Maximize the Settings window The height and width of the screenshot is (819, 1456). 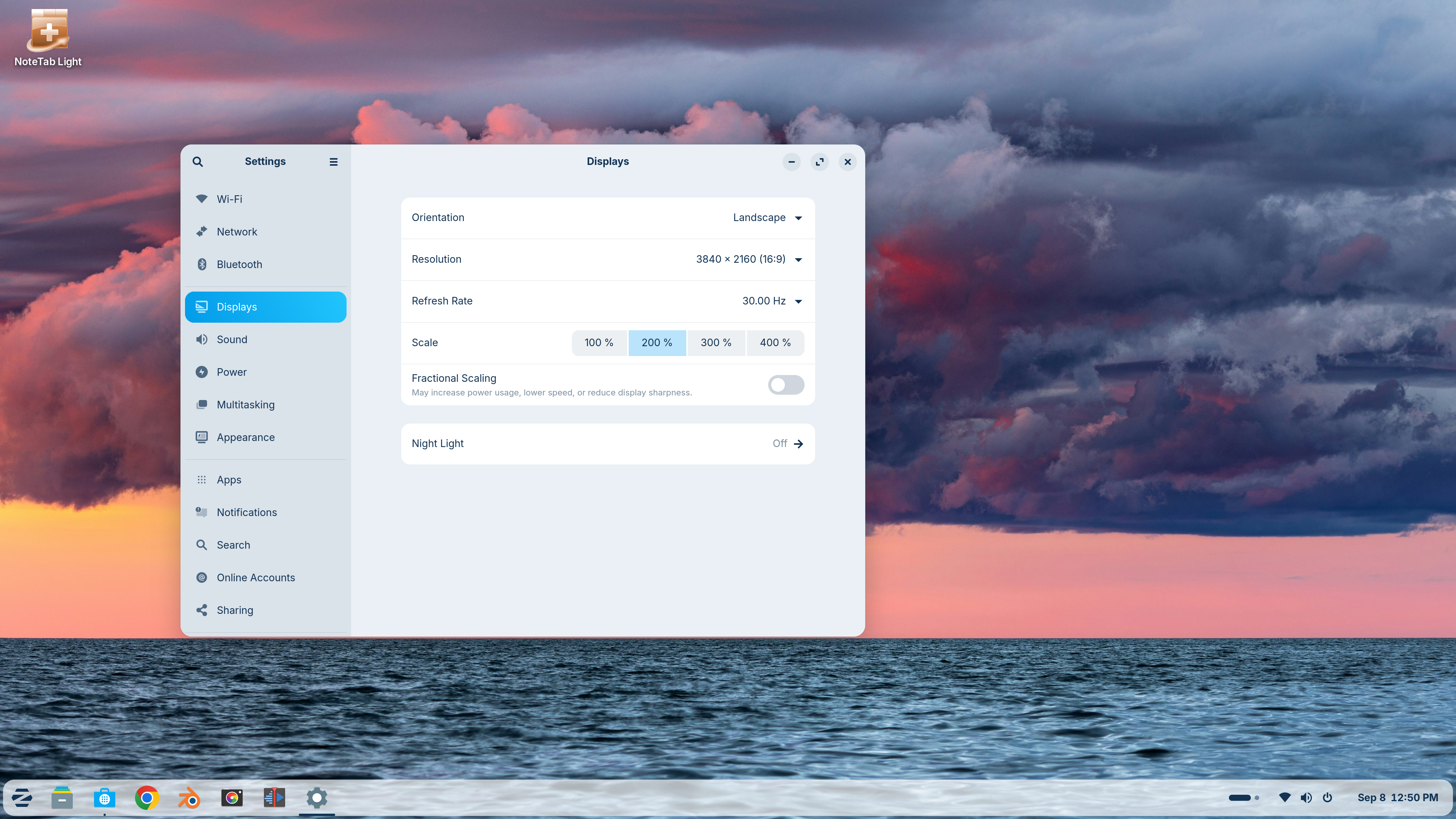click(x=819, y=162)
